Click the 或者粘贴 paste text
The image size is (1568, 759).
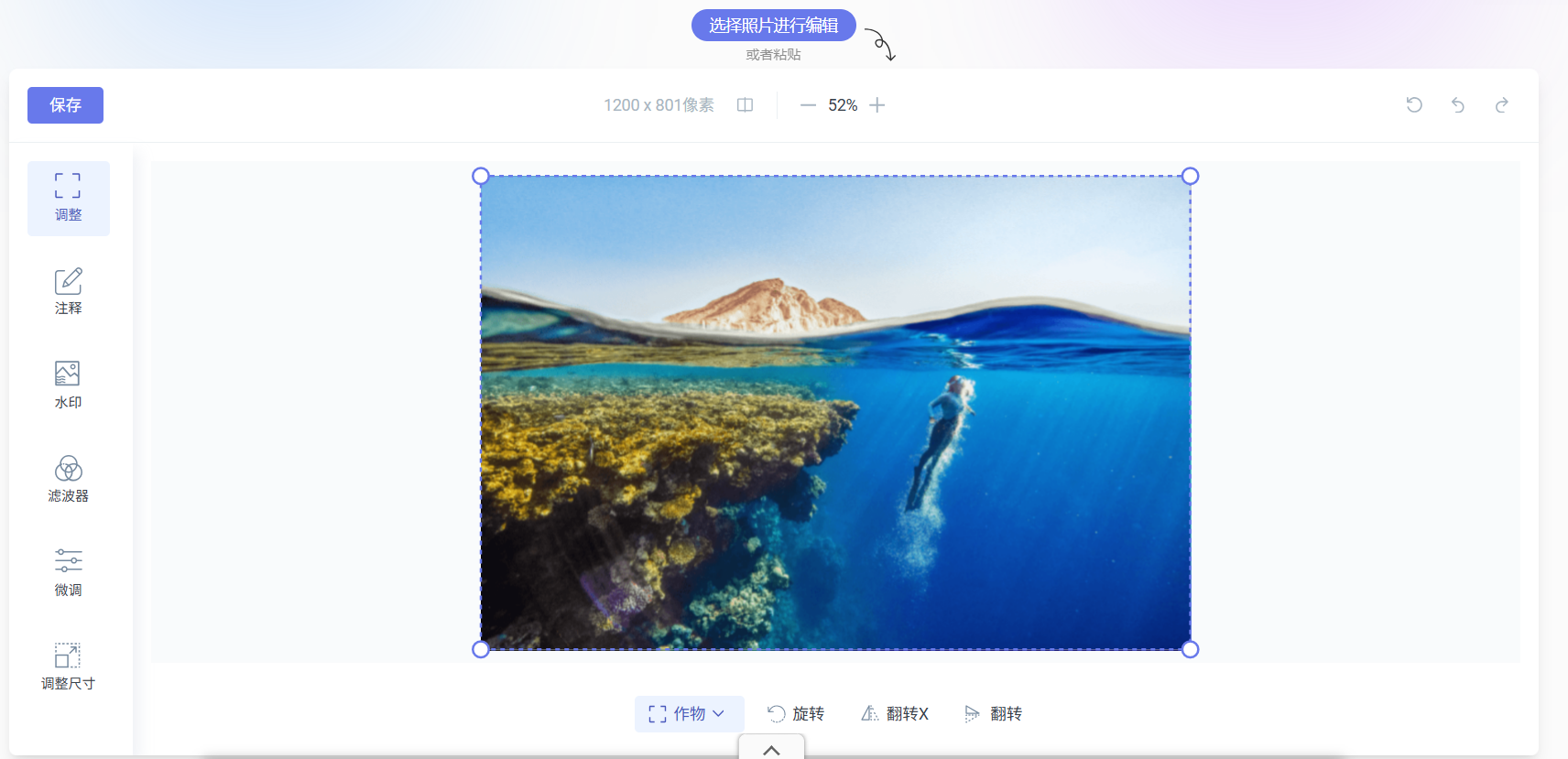point(773,55)
